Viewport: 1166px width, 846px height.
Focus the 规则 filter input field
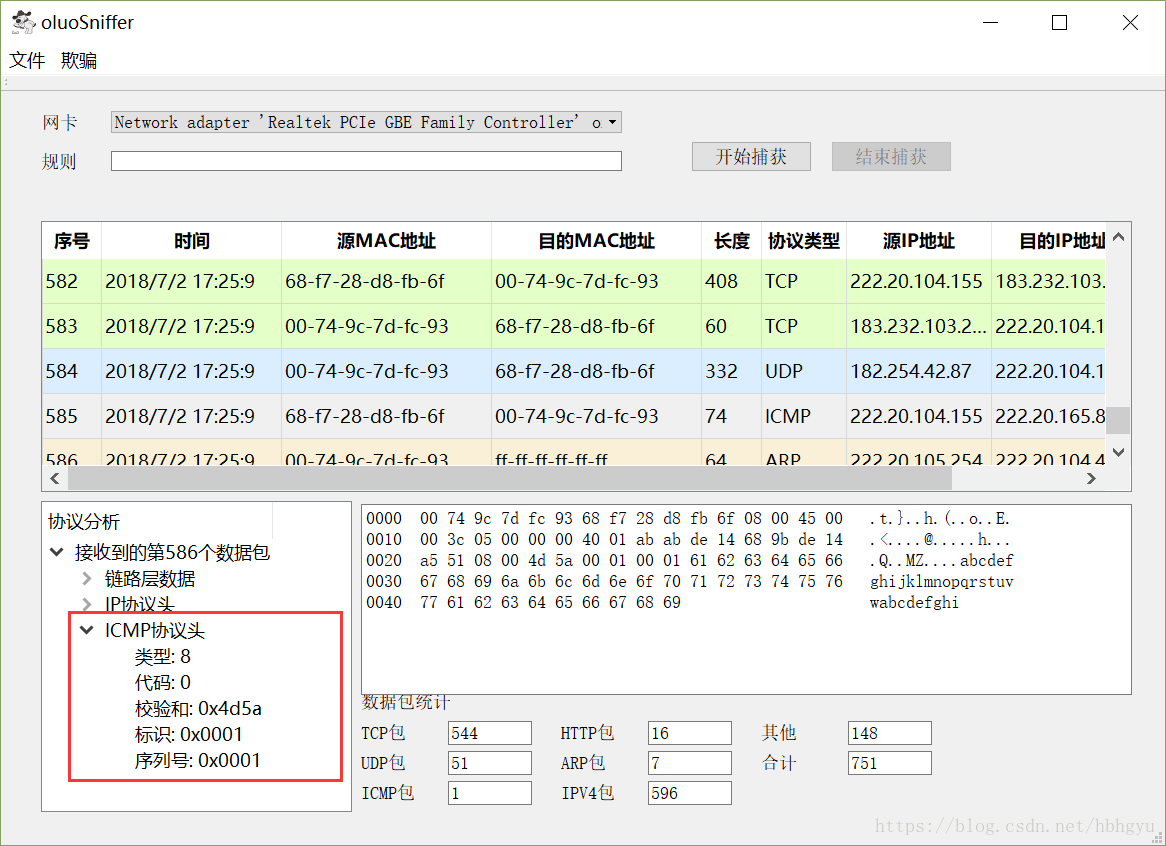click(x=367, y=161)
